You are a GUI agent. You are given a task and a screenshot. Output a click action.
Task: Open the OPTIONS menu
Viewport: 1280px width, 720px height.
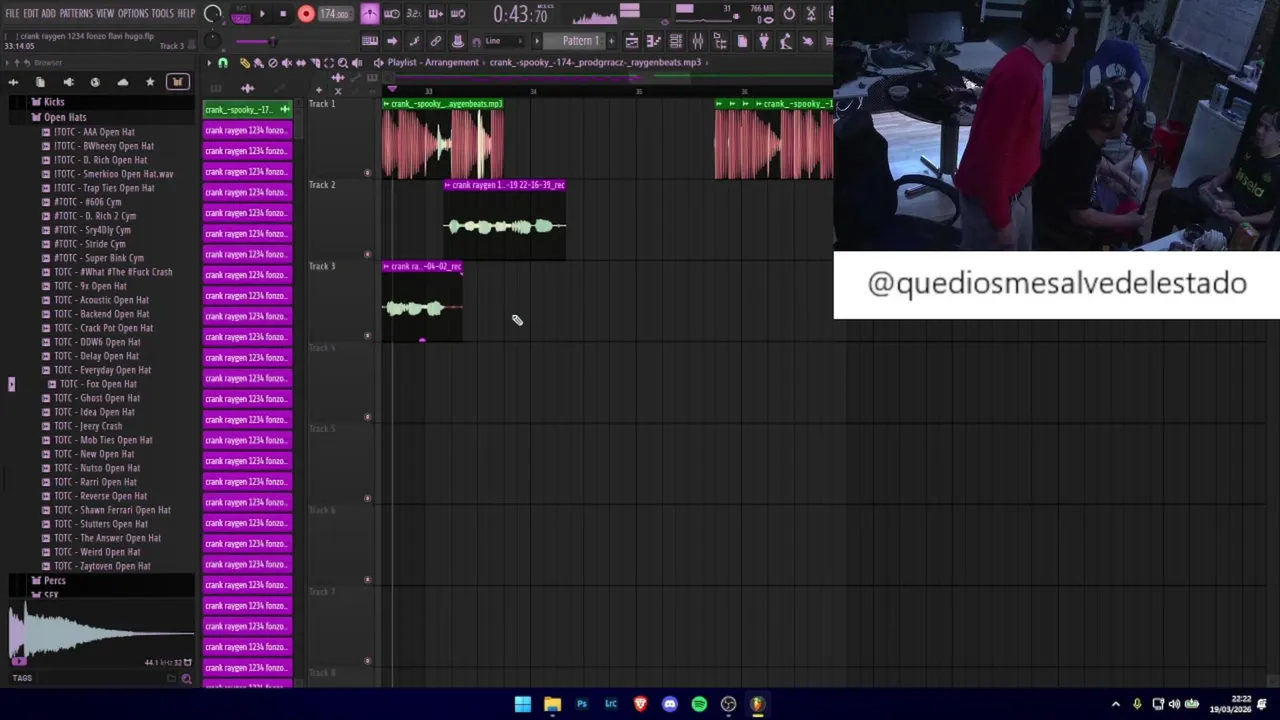[x=133, y=14]
